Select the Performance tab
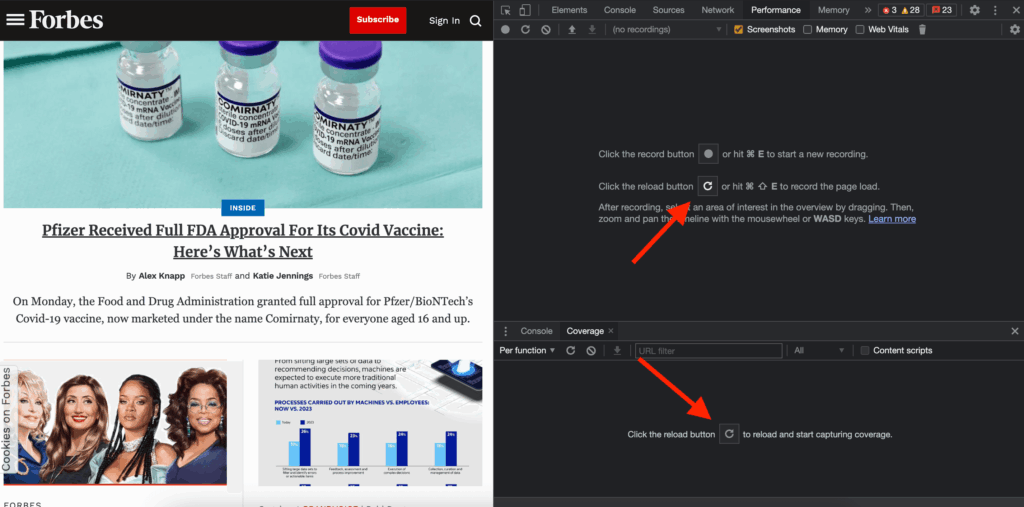Viewport: 1024px width, 507px height. tap(776, 10)
